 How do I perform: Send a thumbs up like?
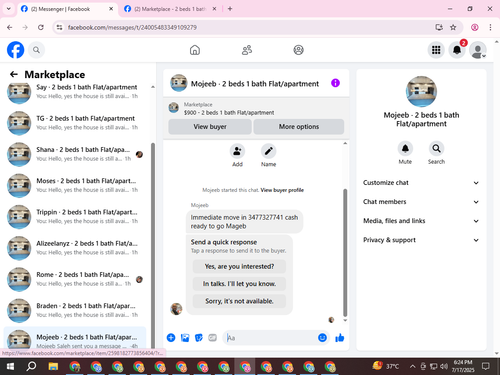click(340, 338)
